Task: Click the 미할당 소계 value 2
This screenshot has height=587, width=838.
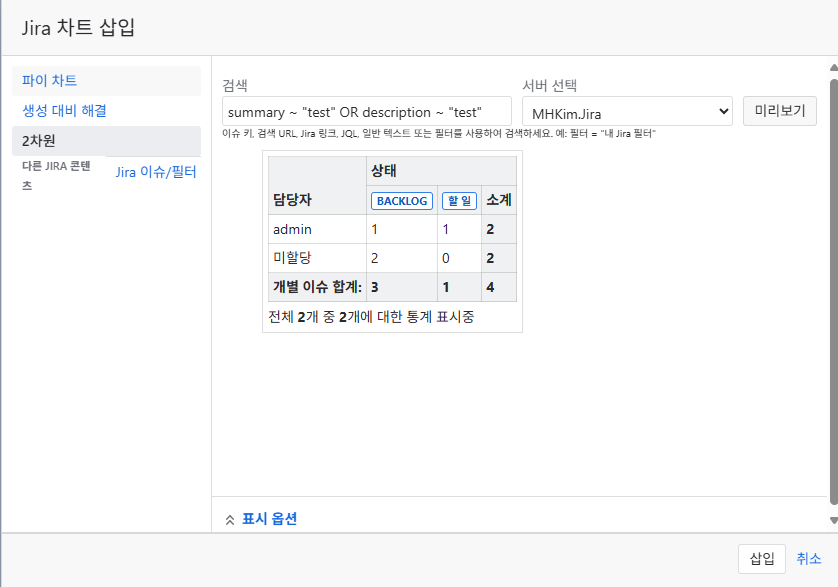Action: click(x=490, y=258)
